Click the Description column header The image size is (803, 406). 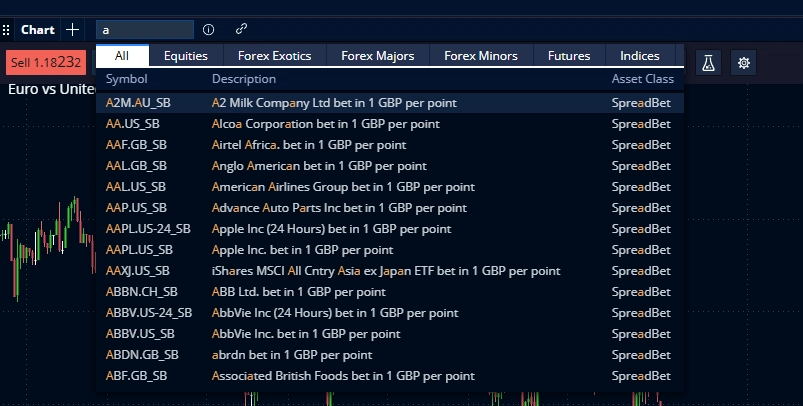point(244,79)
